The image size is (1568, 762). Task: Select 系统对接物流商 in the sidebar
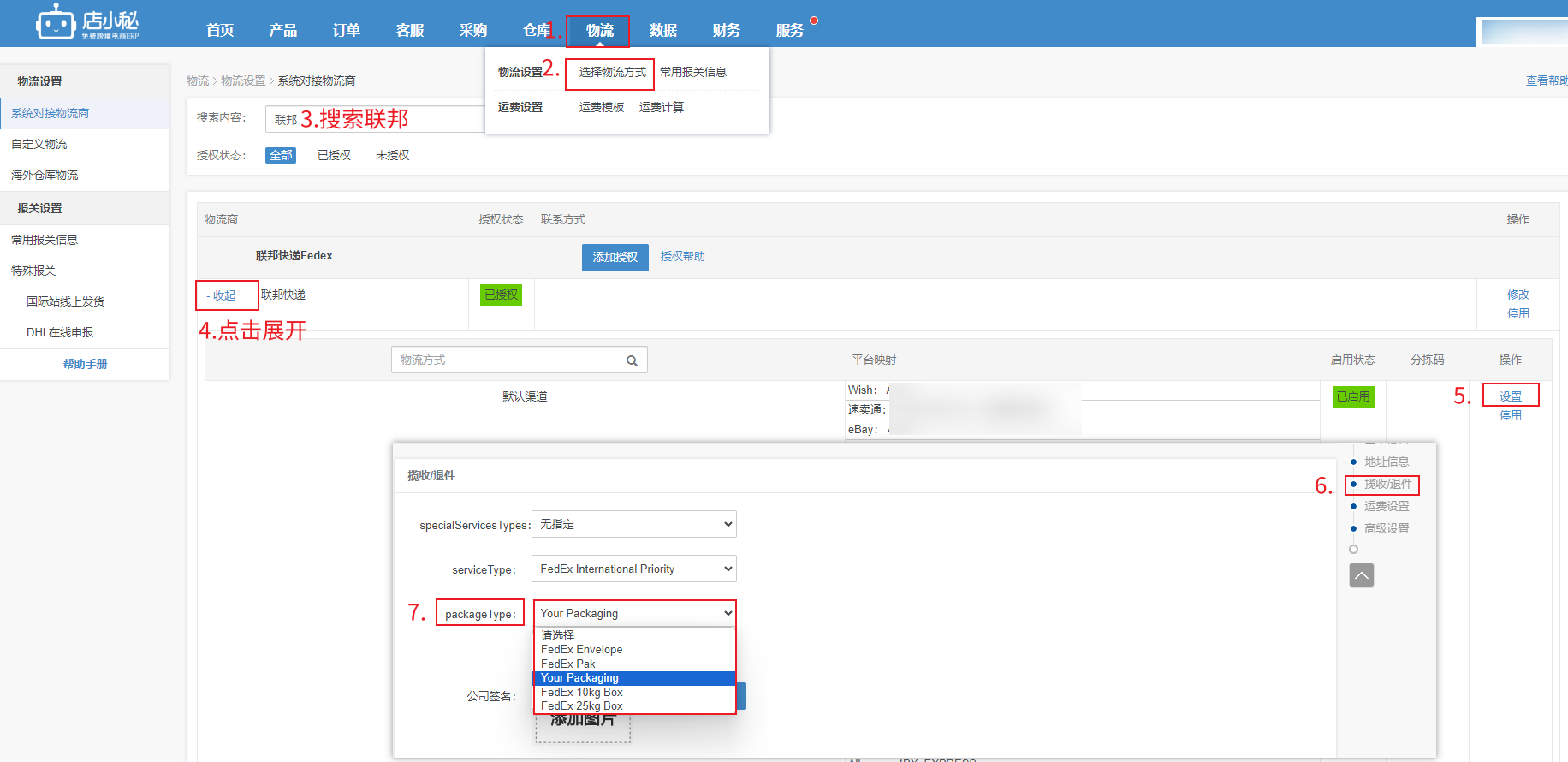[x=85, y=113]
